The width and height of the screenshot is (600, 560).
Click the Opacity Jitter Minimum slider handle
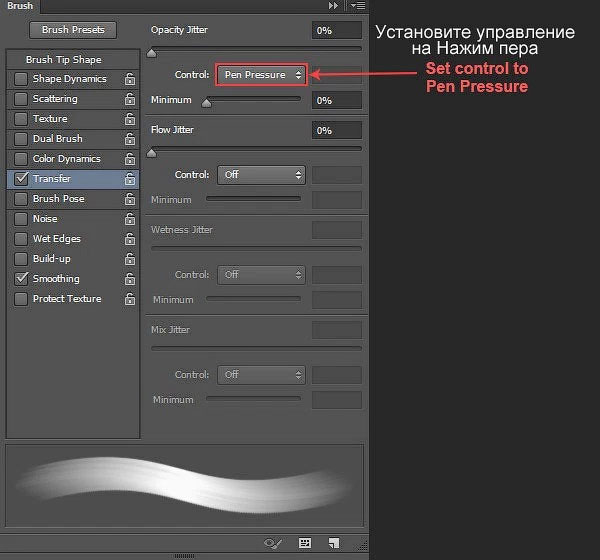click(x=206, y=103)
